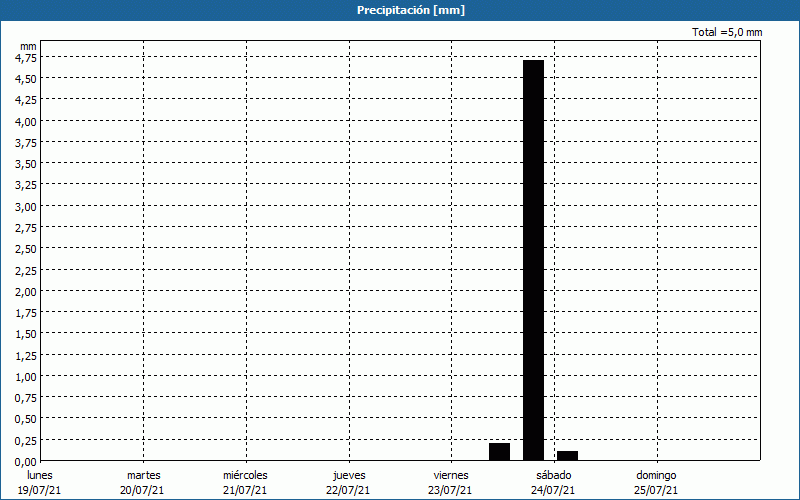Select the jueves day label
The width and height of the screenshot is (800, 500).
(x=349, y=475)
